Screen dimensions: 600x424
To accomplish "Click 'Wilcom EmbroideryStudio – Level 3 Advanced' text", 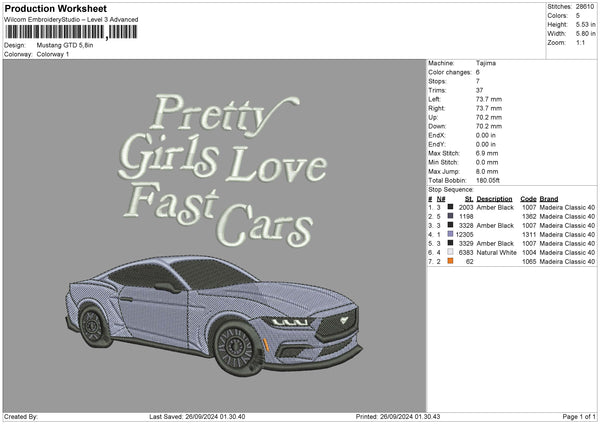I will (x=71, y=20).
